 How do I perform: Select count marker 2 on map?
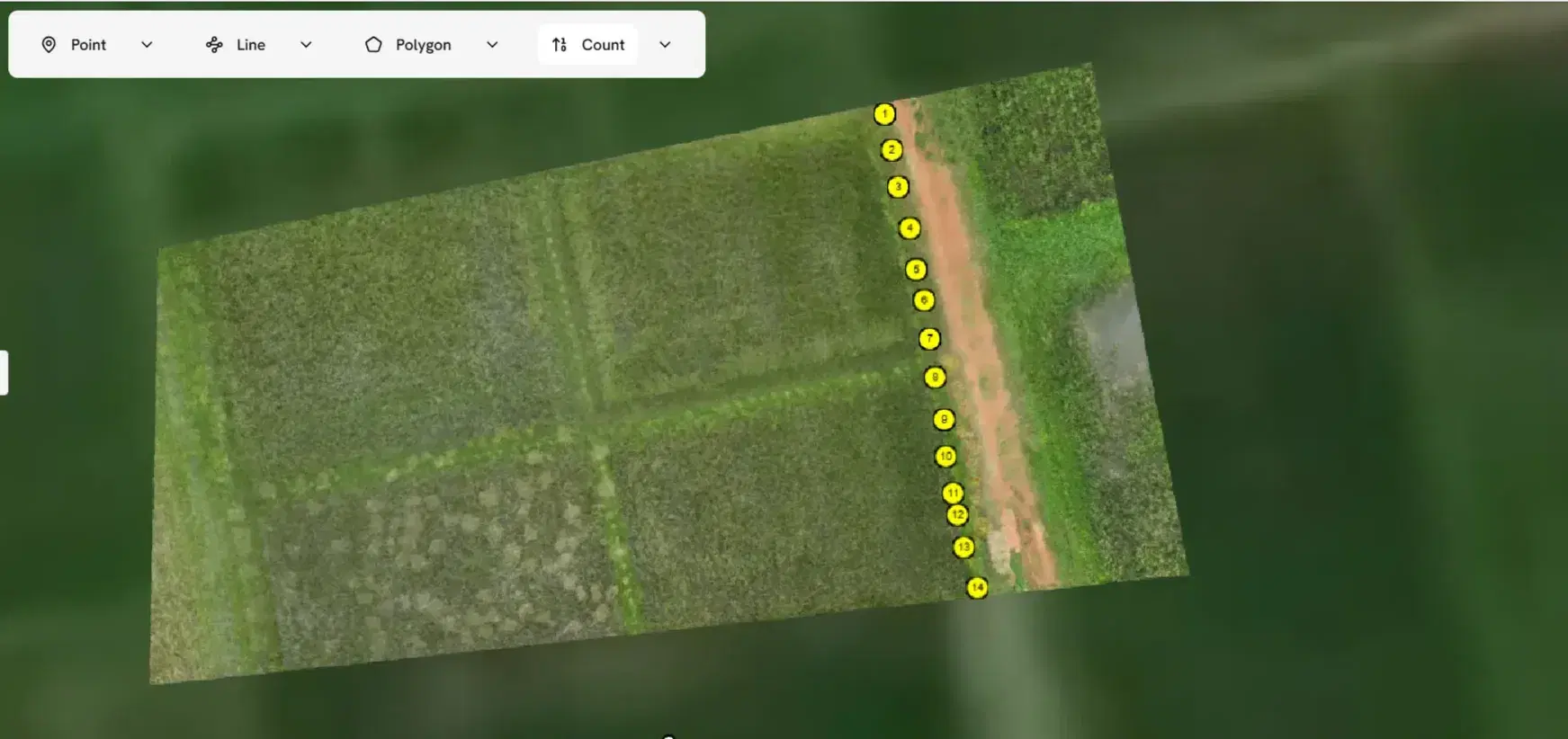tap(892, 150)
